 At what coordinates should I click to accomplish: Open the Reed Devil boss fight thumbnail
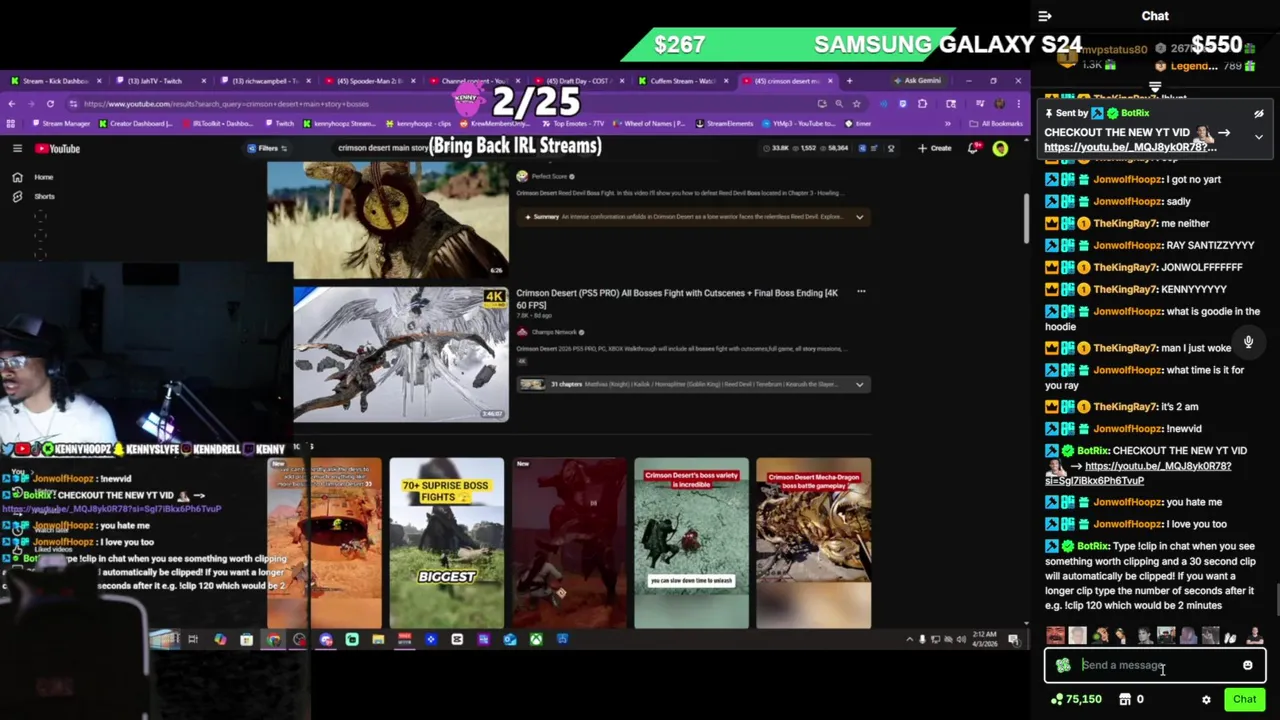click(387, 220)
